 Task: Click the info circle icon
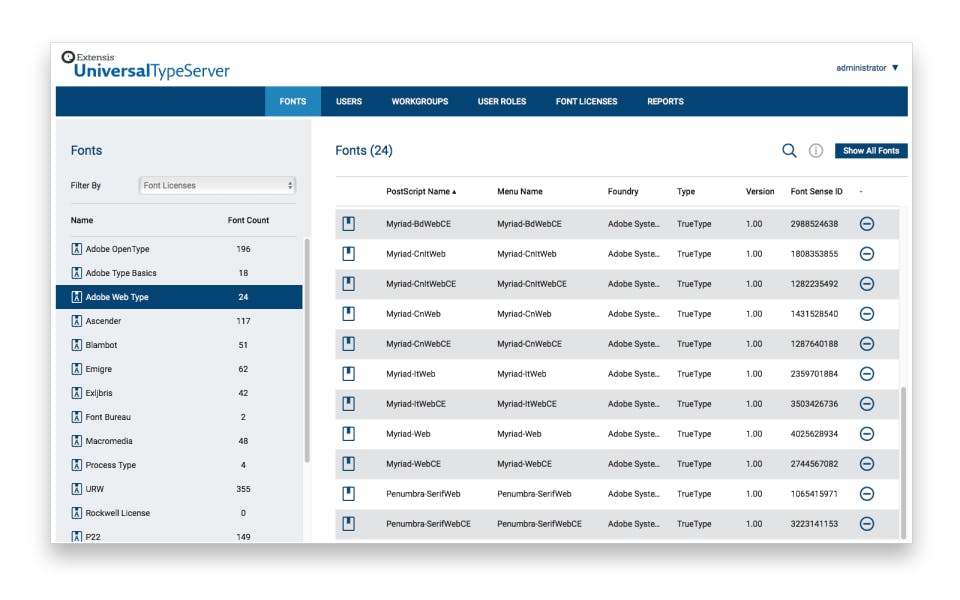click(816, 151)
